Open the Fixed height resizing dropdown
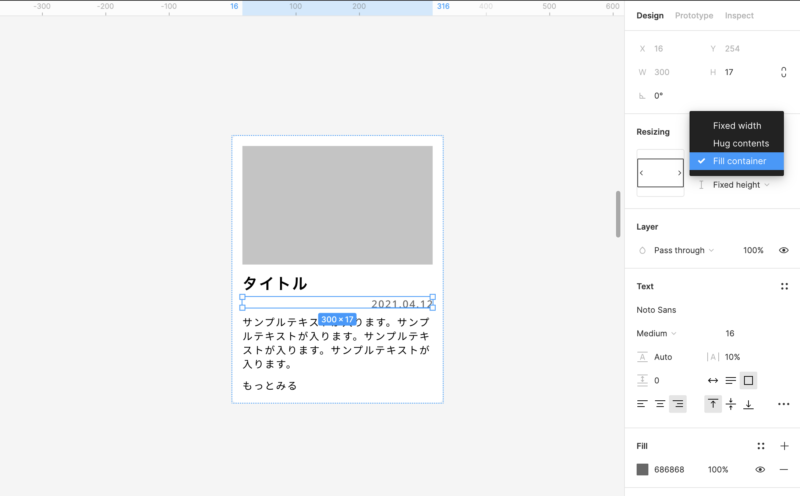This screenshot has height=496, width=800. click(740, 185)
